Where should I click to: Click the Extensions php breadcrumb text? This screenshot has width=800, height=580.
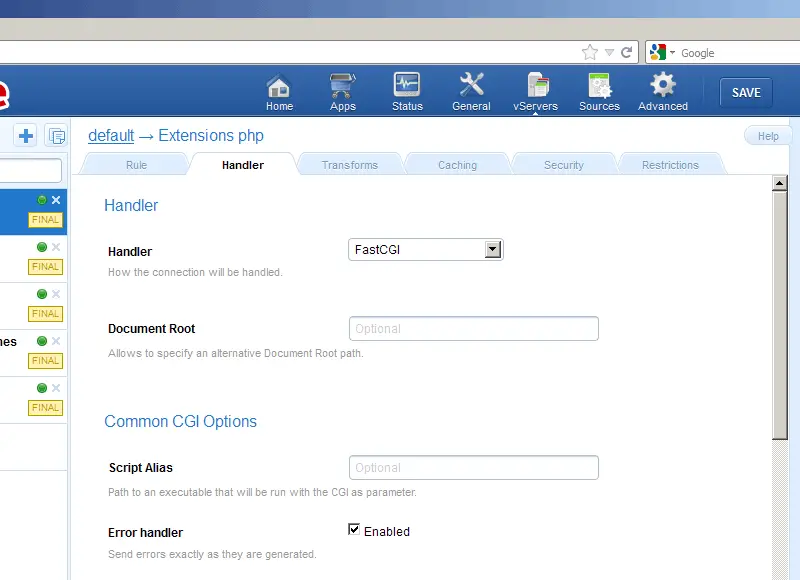tap(211, 136)
